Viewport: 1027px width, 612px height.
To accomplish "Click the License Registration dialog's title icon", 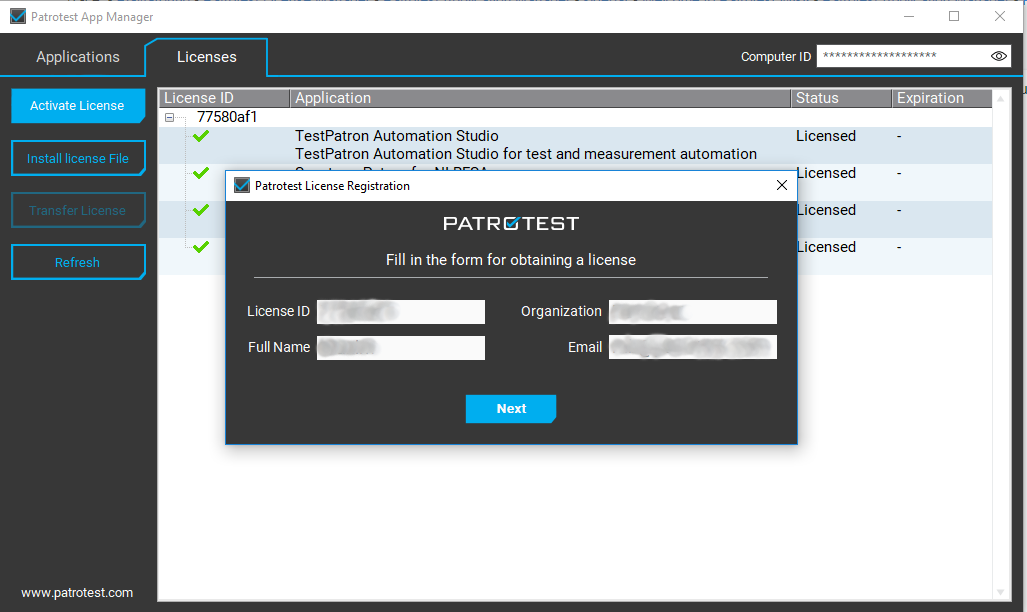I will 241,185.
